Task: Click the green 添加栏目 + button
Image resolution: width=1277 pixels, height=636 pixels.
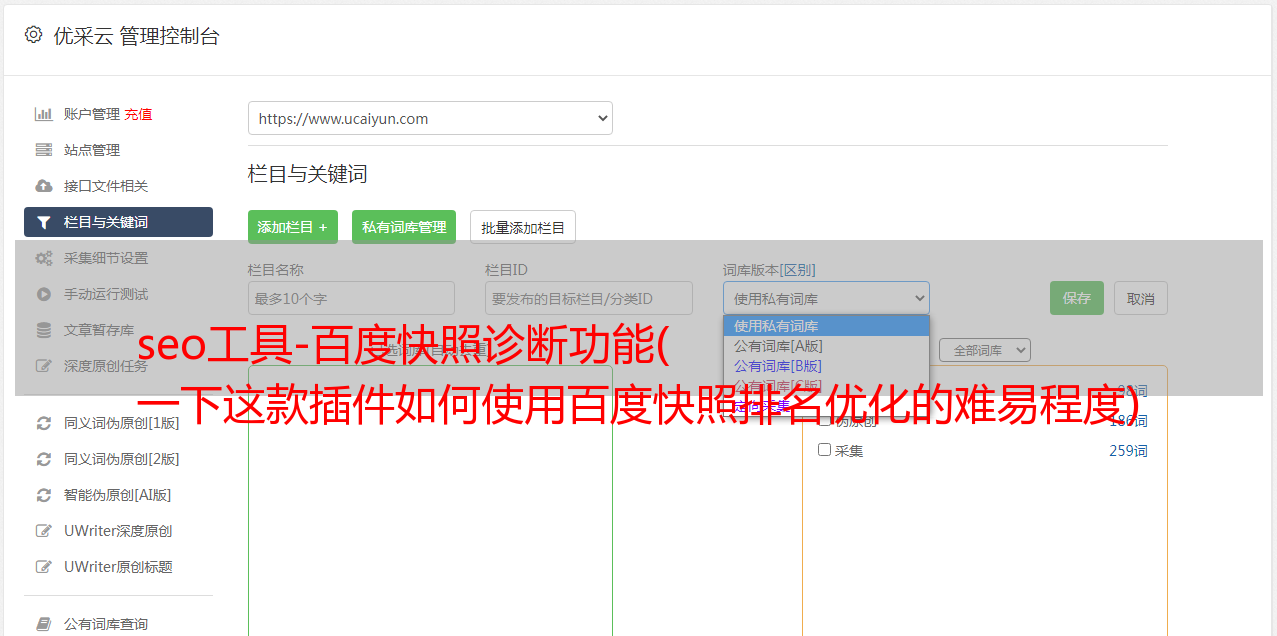Action: tap(293, 227)
